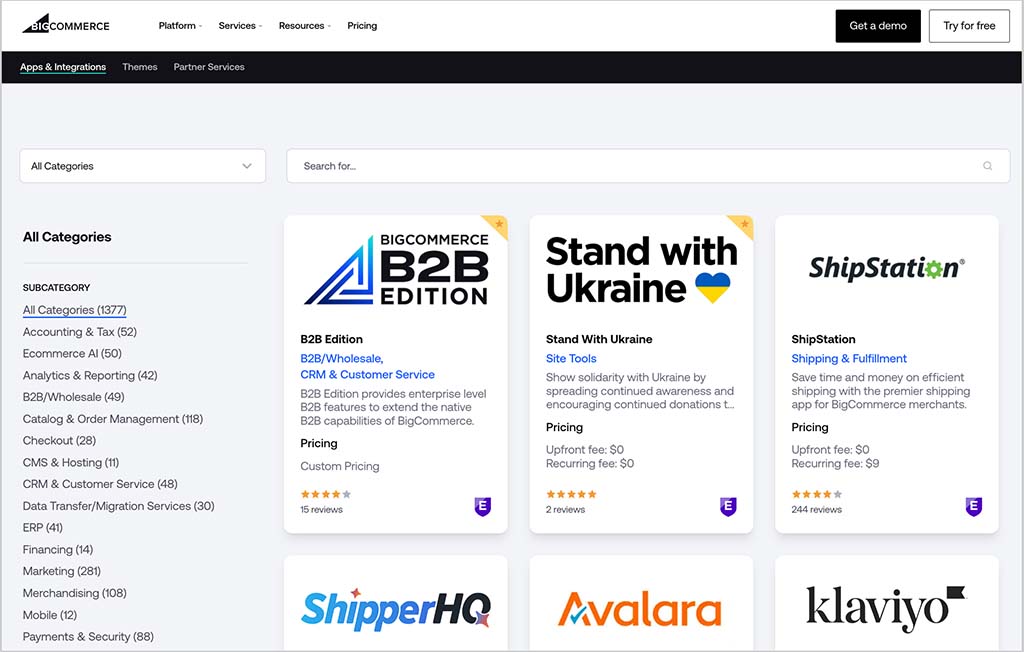The image size is (1024, 652).
Task: Click the Recurring fee: $9 text
Action: (835, 464)
